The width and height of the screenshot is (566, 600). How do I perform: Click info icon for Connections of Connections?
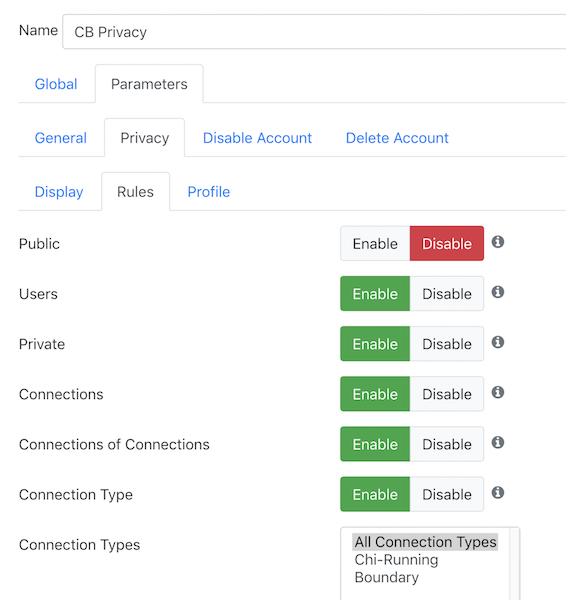pos(497,442)
